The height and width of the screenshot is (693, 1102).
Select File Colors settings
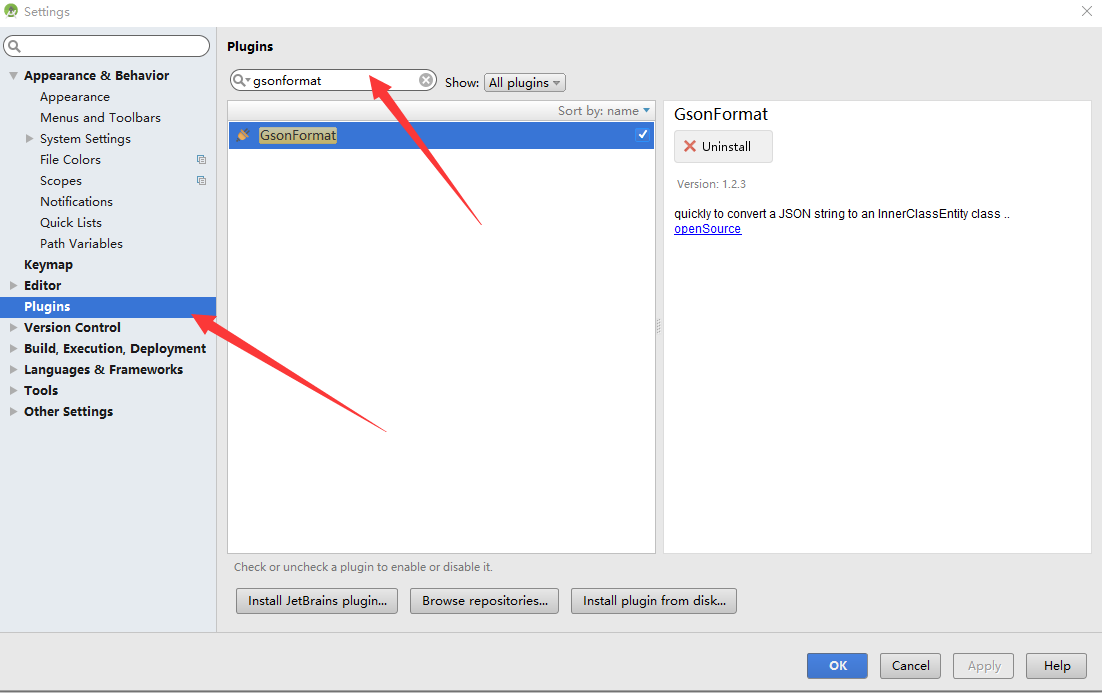pos(70,160)
